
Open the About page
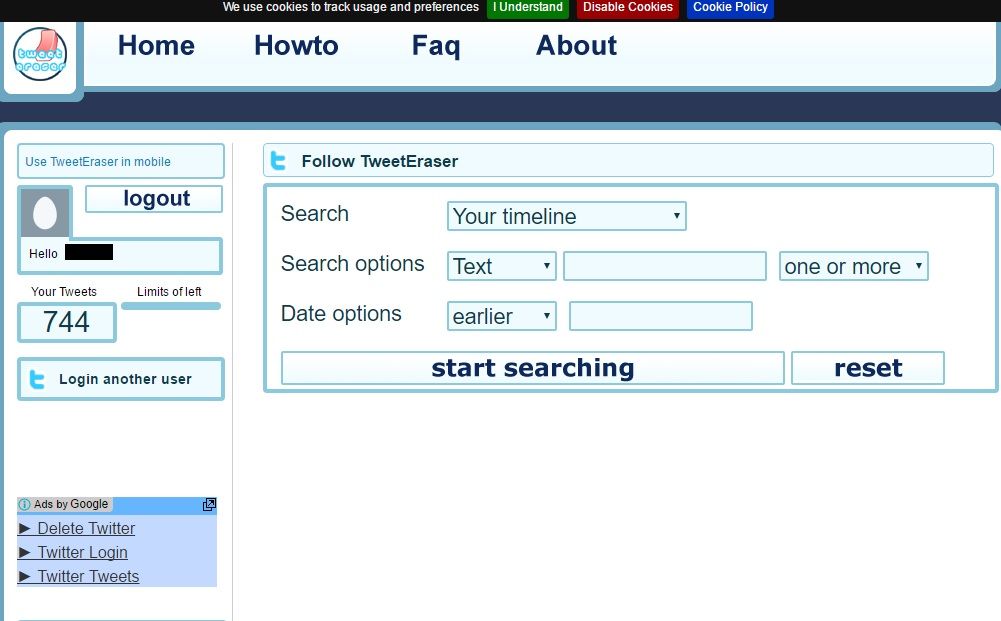point(576,45)
